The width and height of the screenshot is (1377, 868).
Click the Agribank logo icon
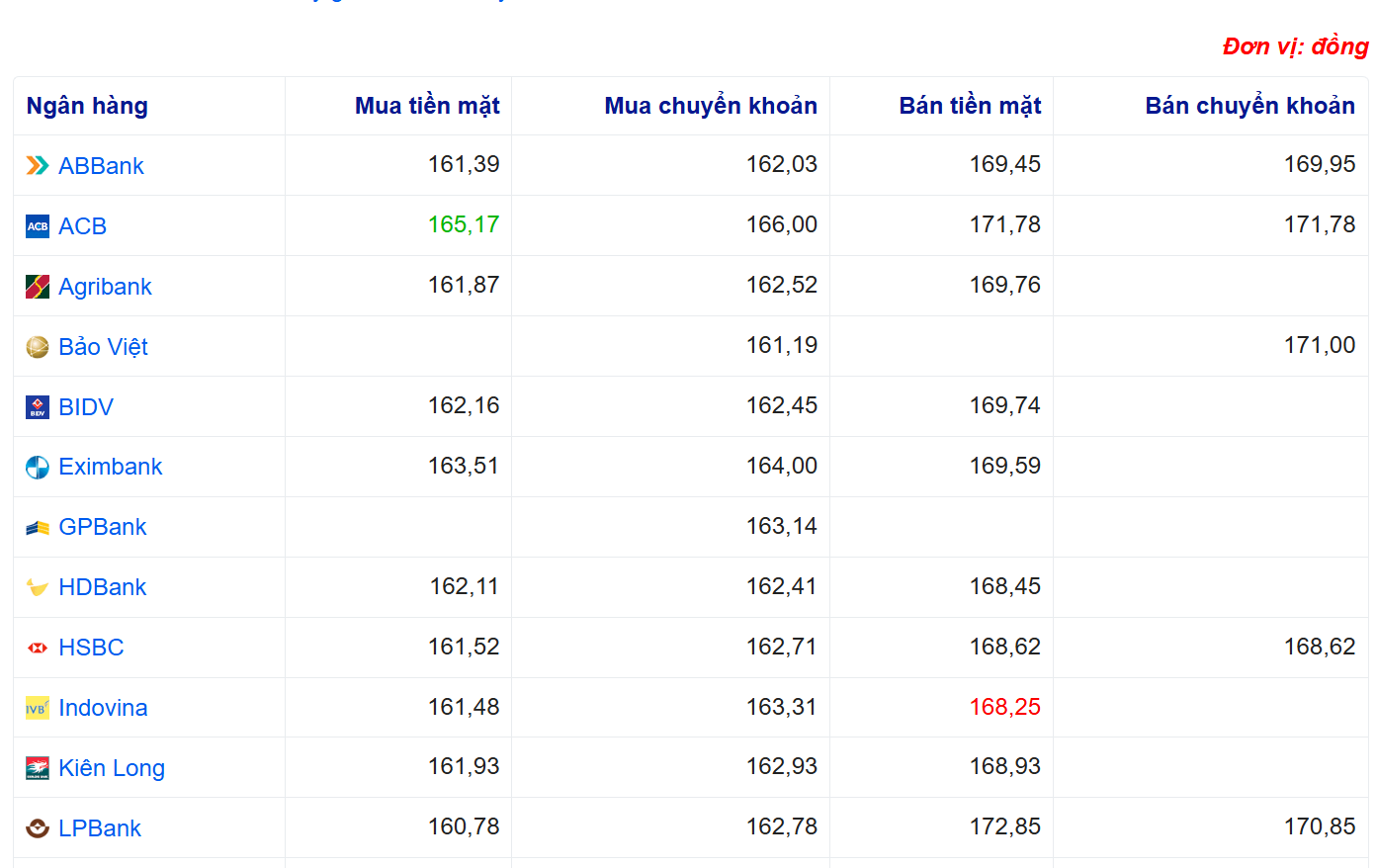38,287
